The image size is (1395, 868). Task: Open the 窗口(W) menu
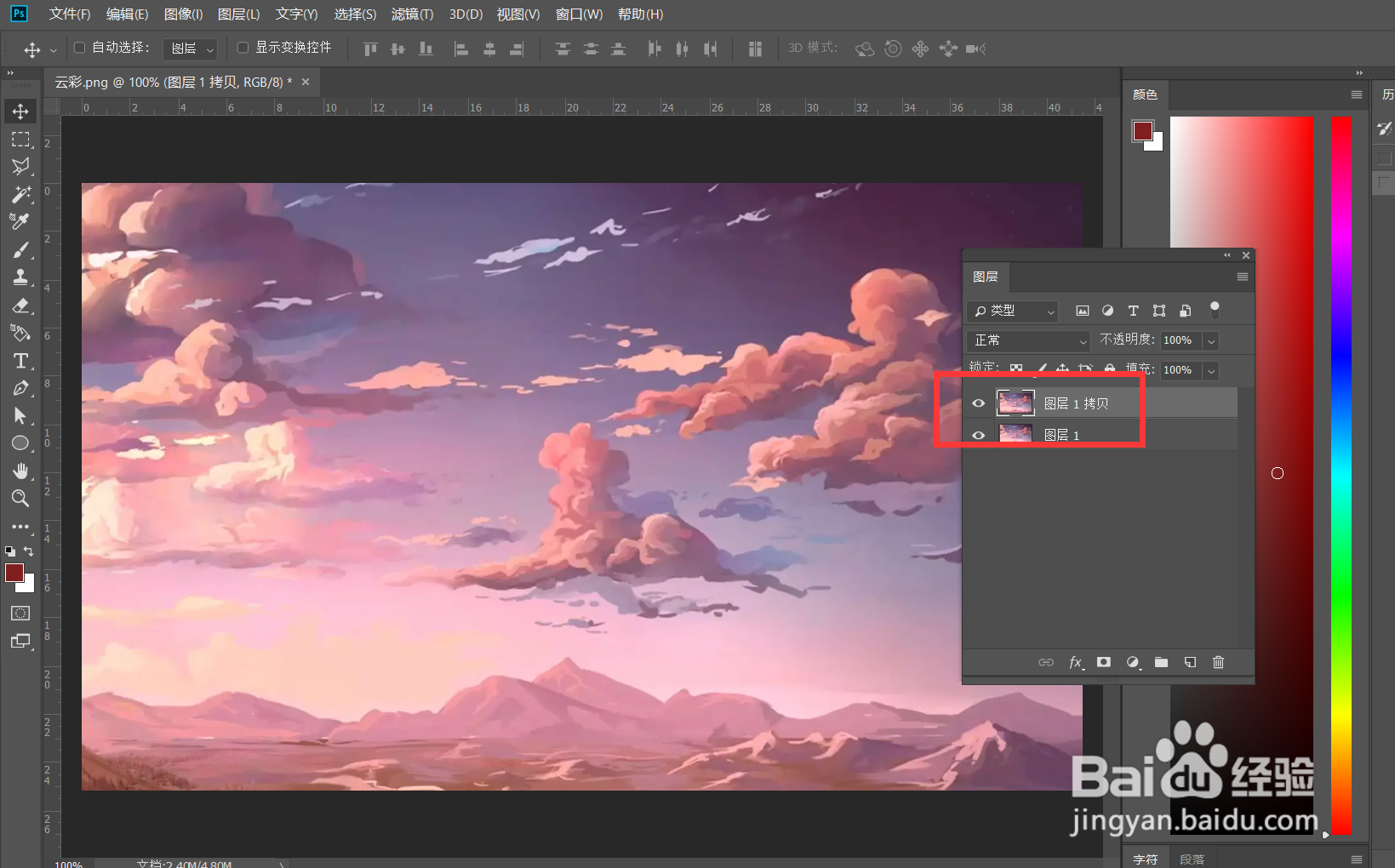coord(579,14)
